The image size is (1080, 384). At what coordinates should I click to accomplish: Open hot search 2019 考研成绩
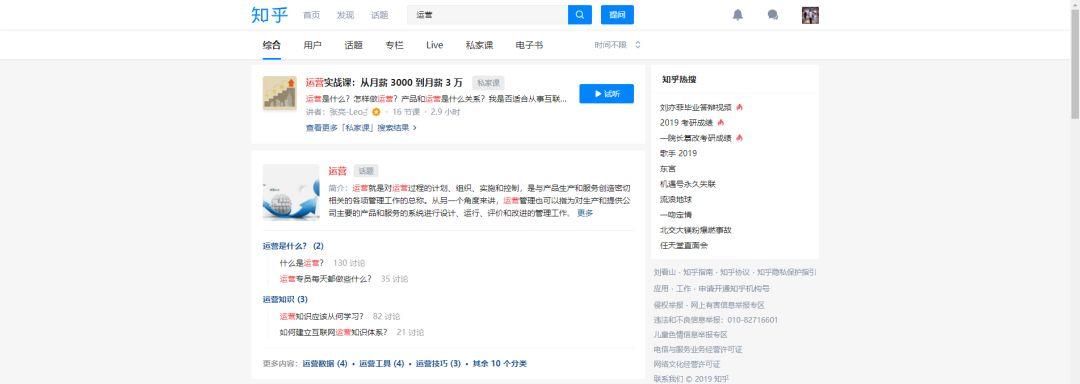(686, 122)
